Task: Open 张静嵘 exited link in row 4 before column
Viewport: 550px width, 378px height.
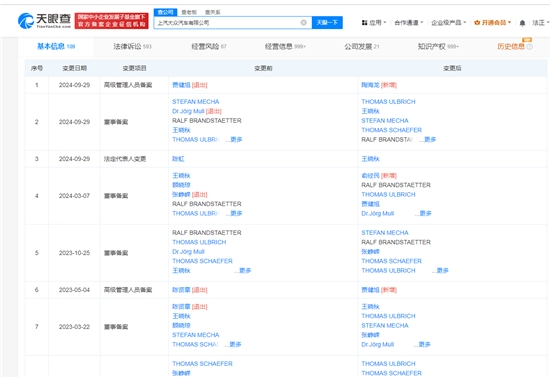Action: click(x=181, y=195)
